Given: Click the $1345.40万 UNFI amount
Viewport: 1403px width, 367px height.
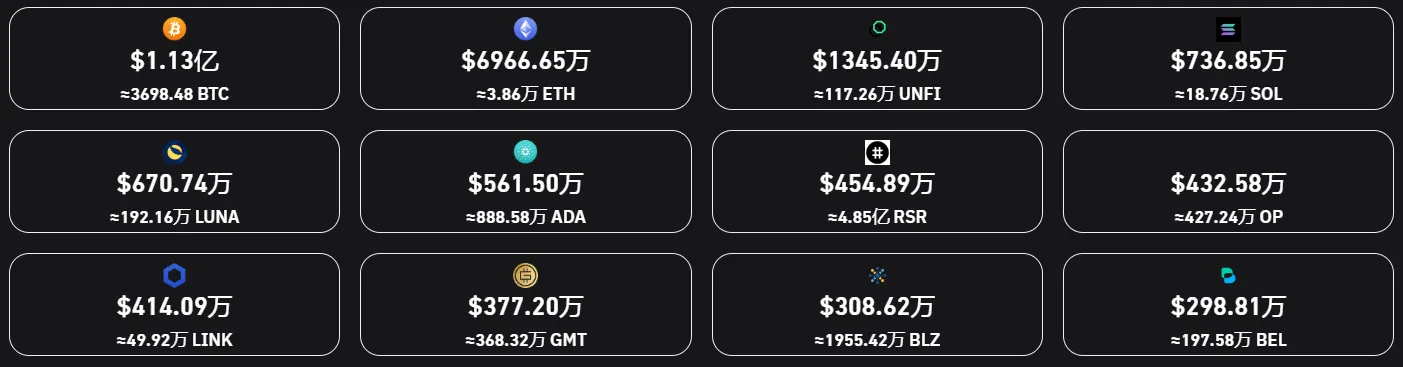Looking at the screenshot, I should click(x=877, y=61).
